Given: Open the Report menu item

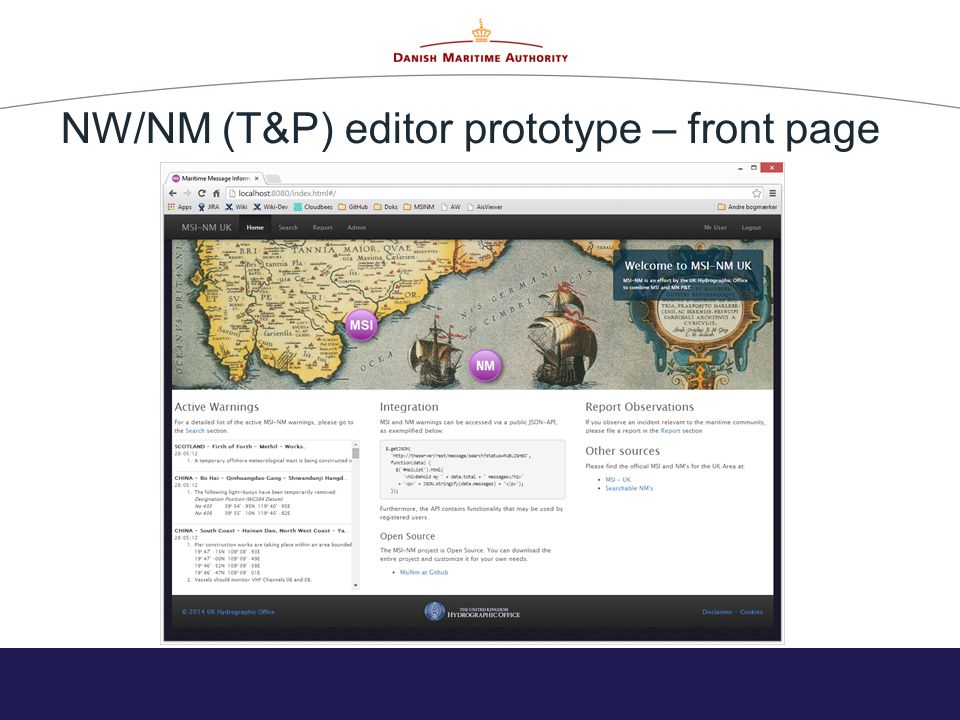Looking at the screenshot, I should point(323,227).
